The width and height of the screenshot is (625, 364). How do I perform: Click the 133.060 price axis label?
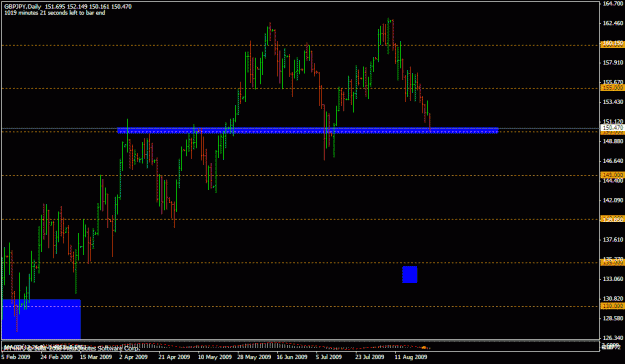click(x=613, y=279)
